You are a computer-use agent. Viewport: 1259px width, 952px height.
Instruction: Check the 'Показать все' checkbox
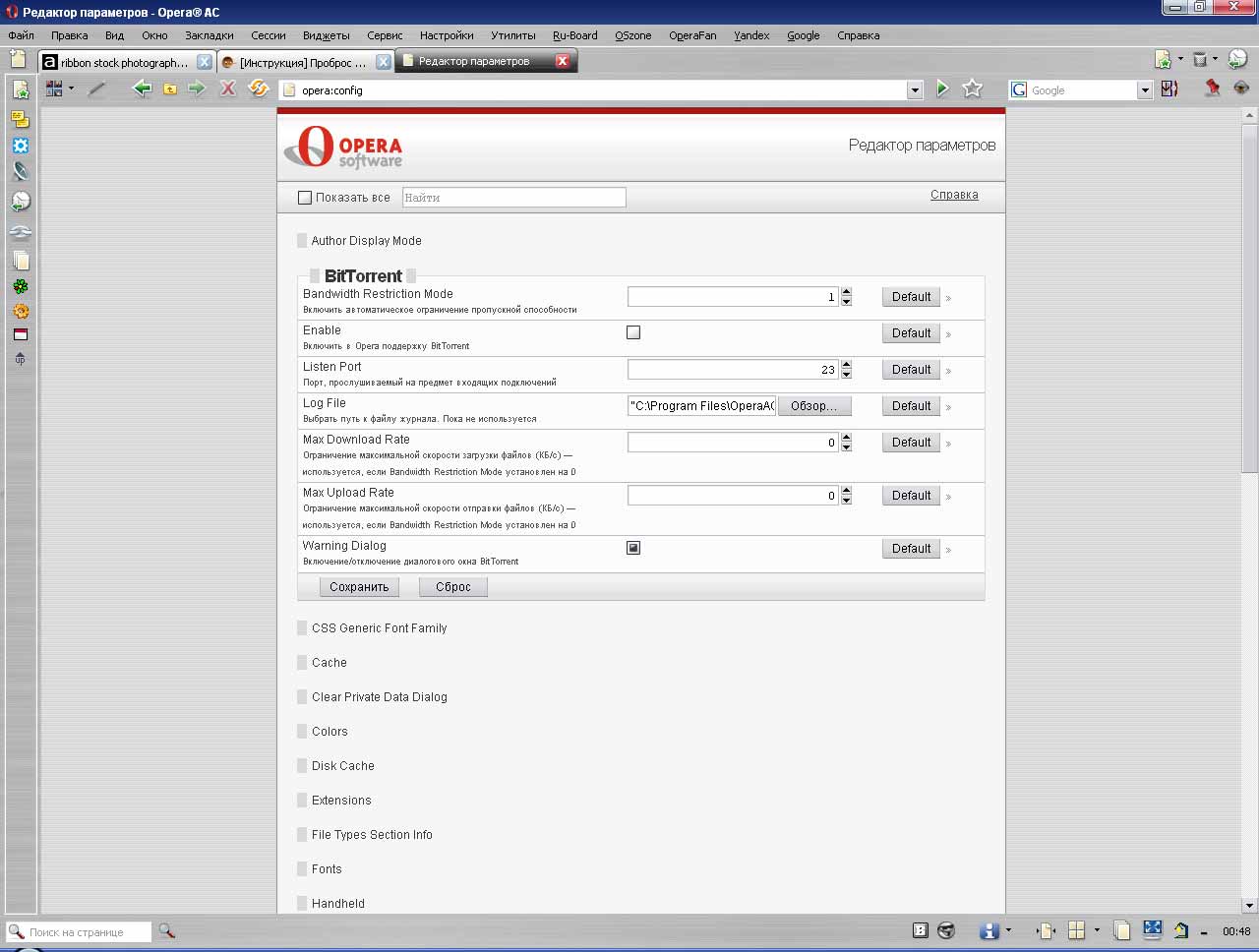tap(305, 198)
